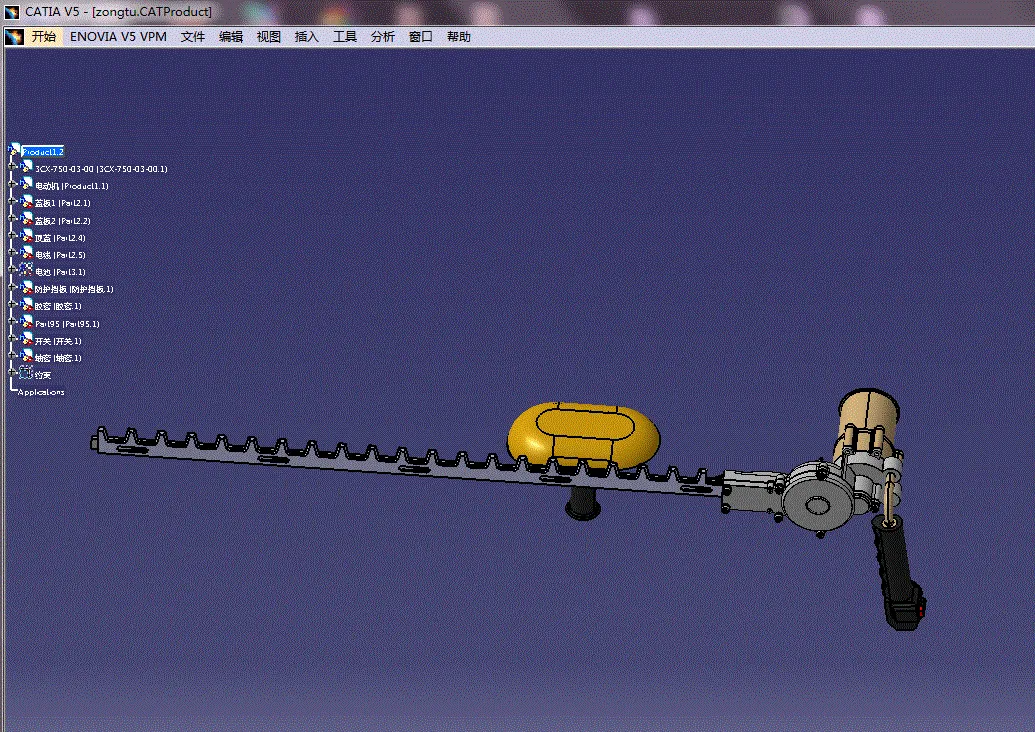Select the 顶盖 (Part2.4) label
Viewport: 1035px width, 732px height.
click(x=60, y=238)
